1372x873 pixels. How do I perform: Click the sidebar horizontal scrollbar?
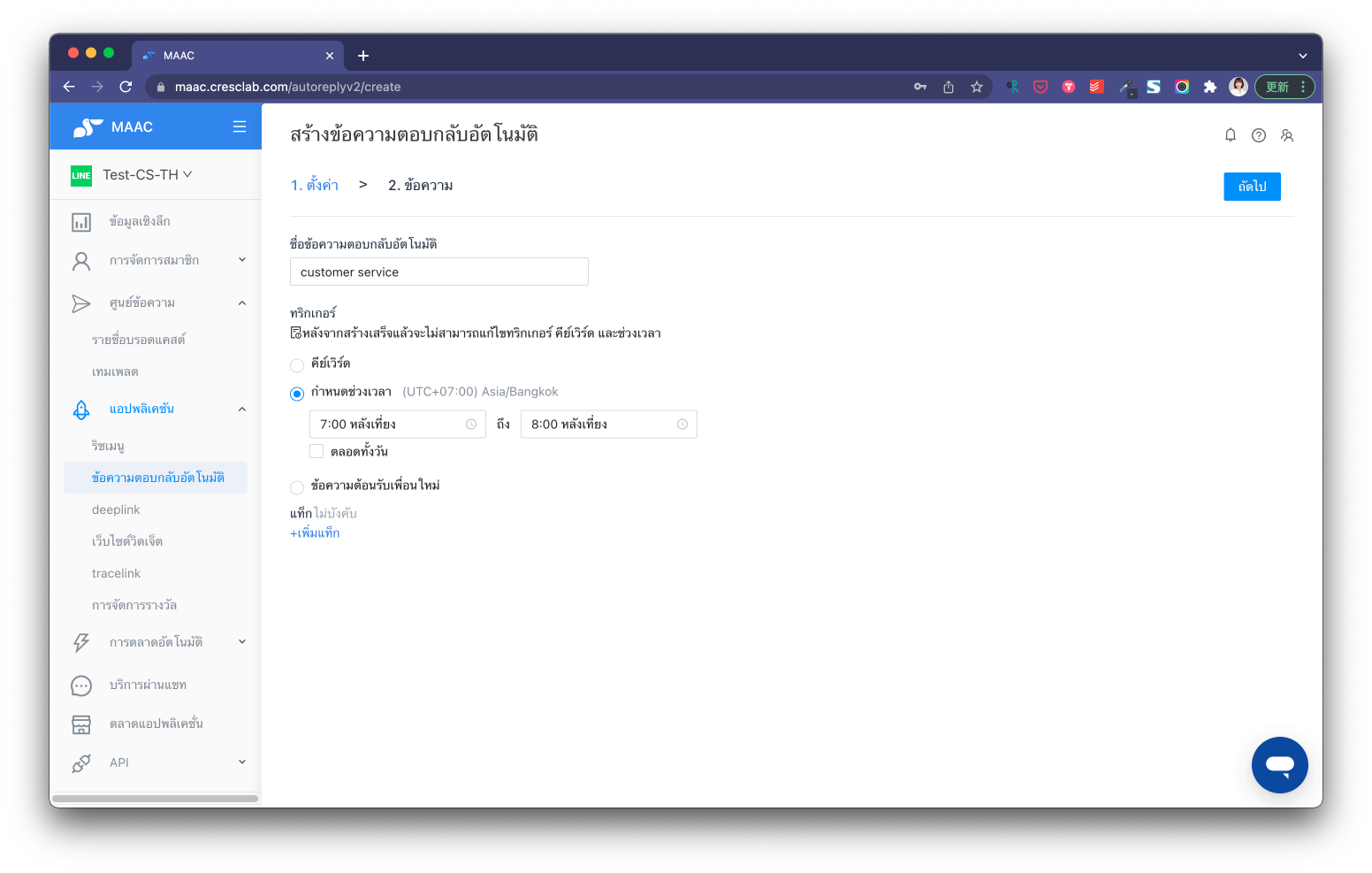[x=156, y=799]
